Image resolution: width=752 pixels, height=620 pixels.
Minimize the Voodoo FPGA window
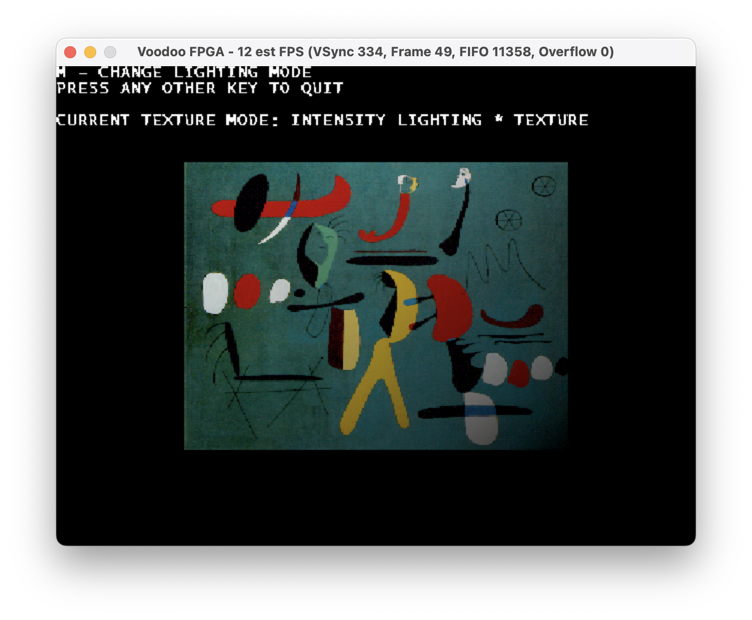click(x=90, y=52)
